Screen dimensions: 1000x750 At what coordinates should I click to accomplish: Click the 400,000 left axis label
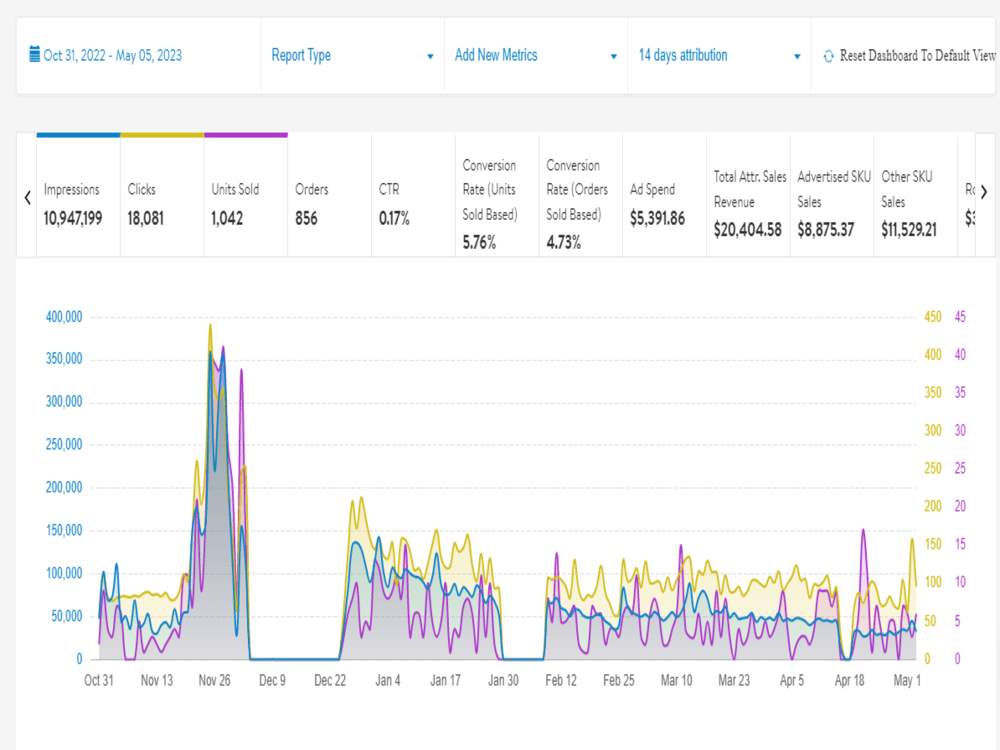64,317
